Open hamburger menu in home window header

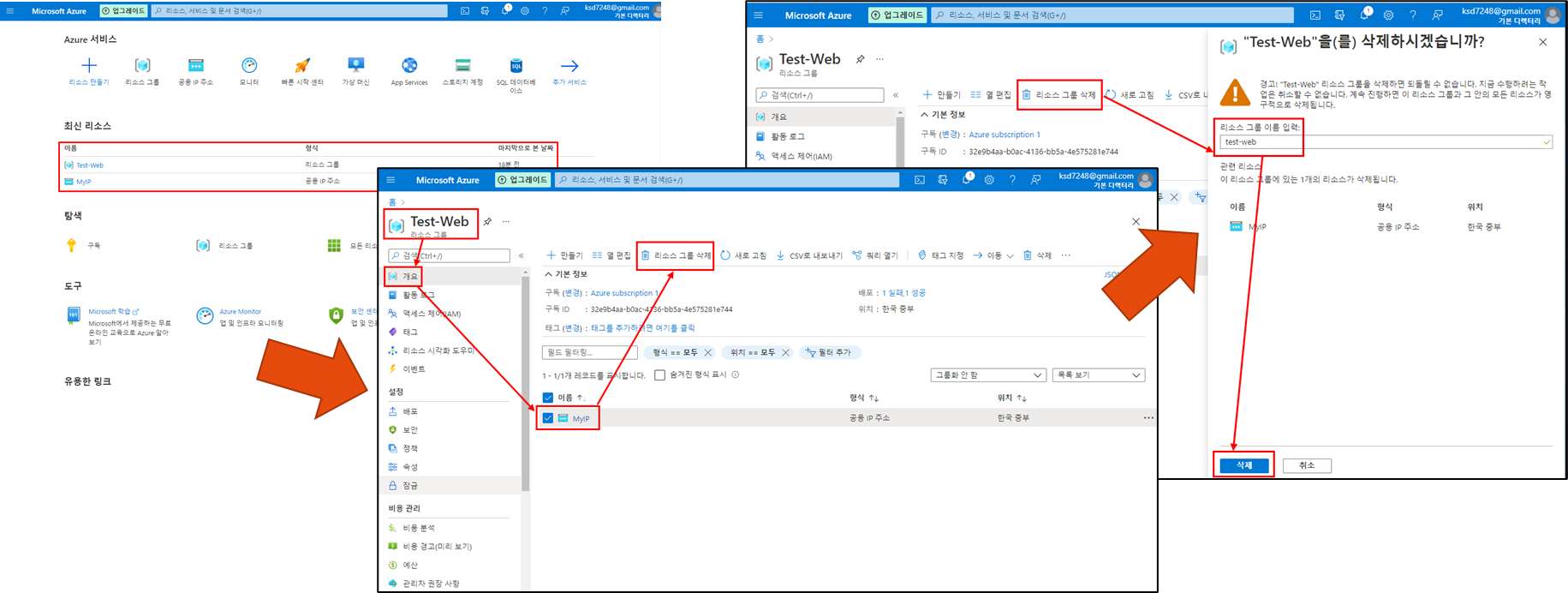pyautogui.click(x=10, y=11)
